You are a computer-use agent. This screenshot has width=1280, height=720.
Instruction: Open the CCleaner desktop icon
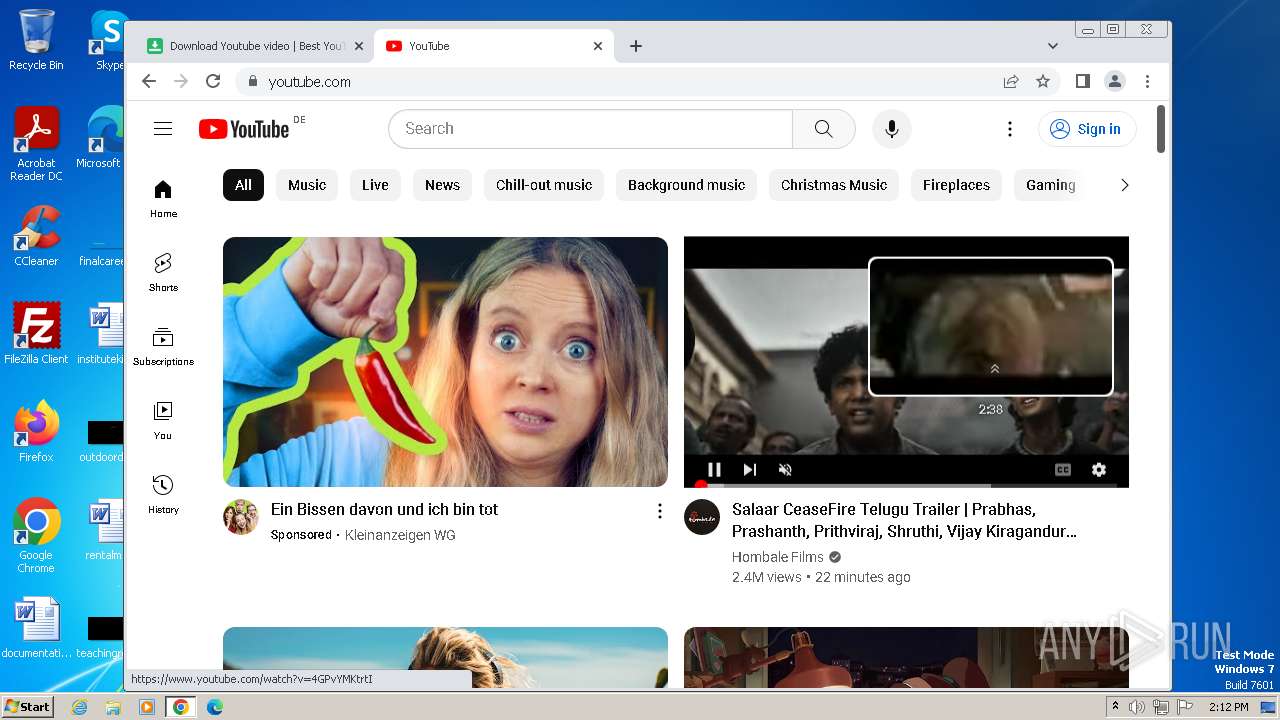click(36, 236)
